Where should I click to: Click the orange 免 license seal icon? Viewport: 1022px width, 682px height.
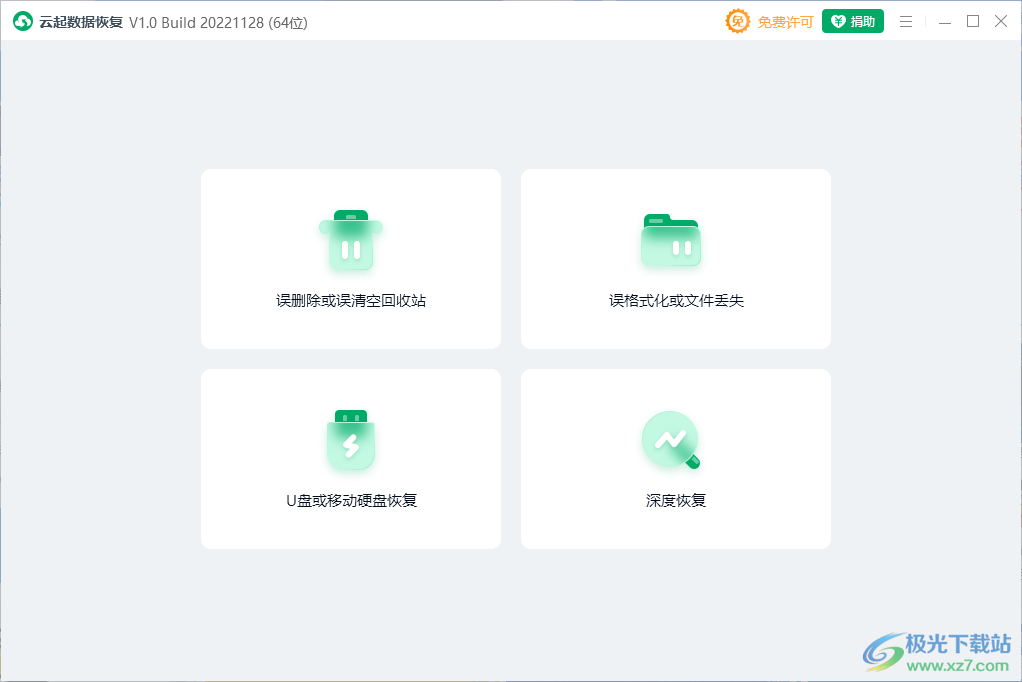737,21
